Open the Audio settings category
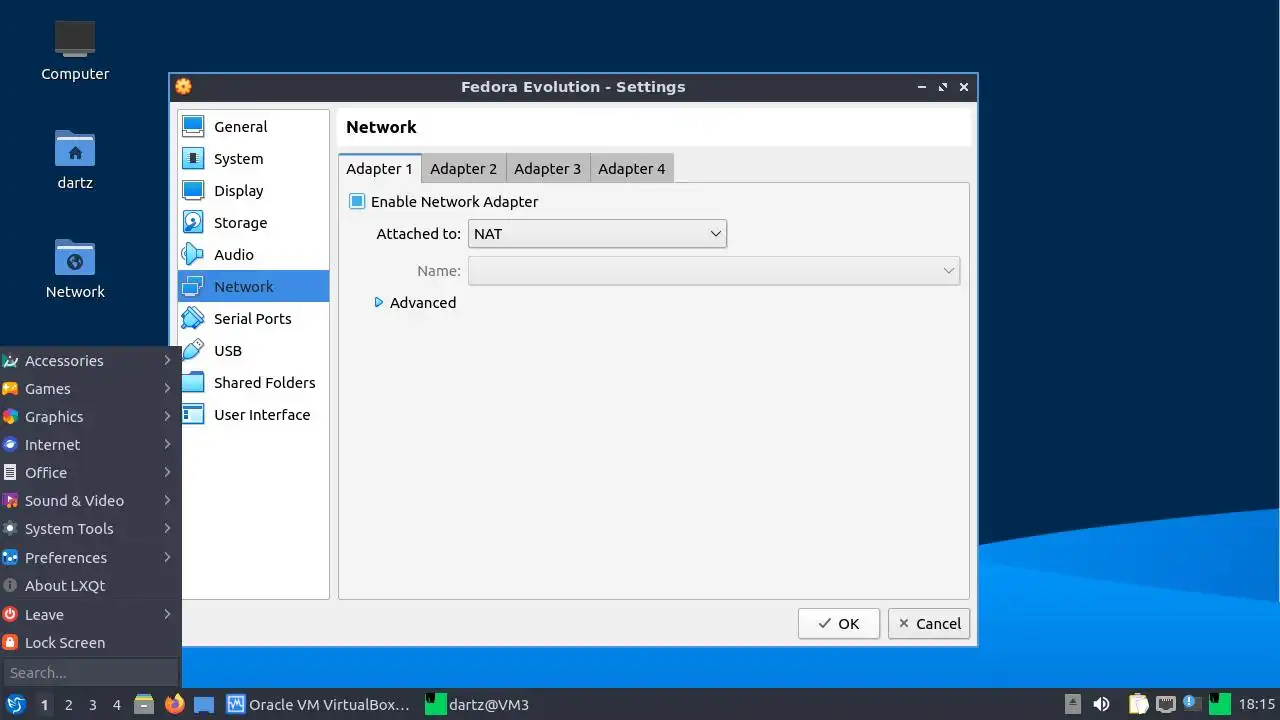This screenshot has width=1280, height=720. [253, 255]
